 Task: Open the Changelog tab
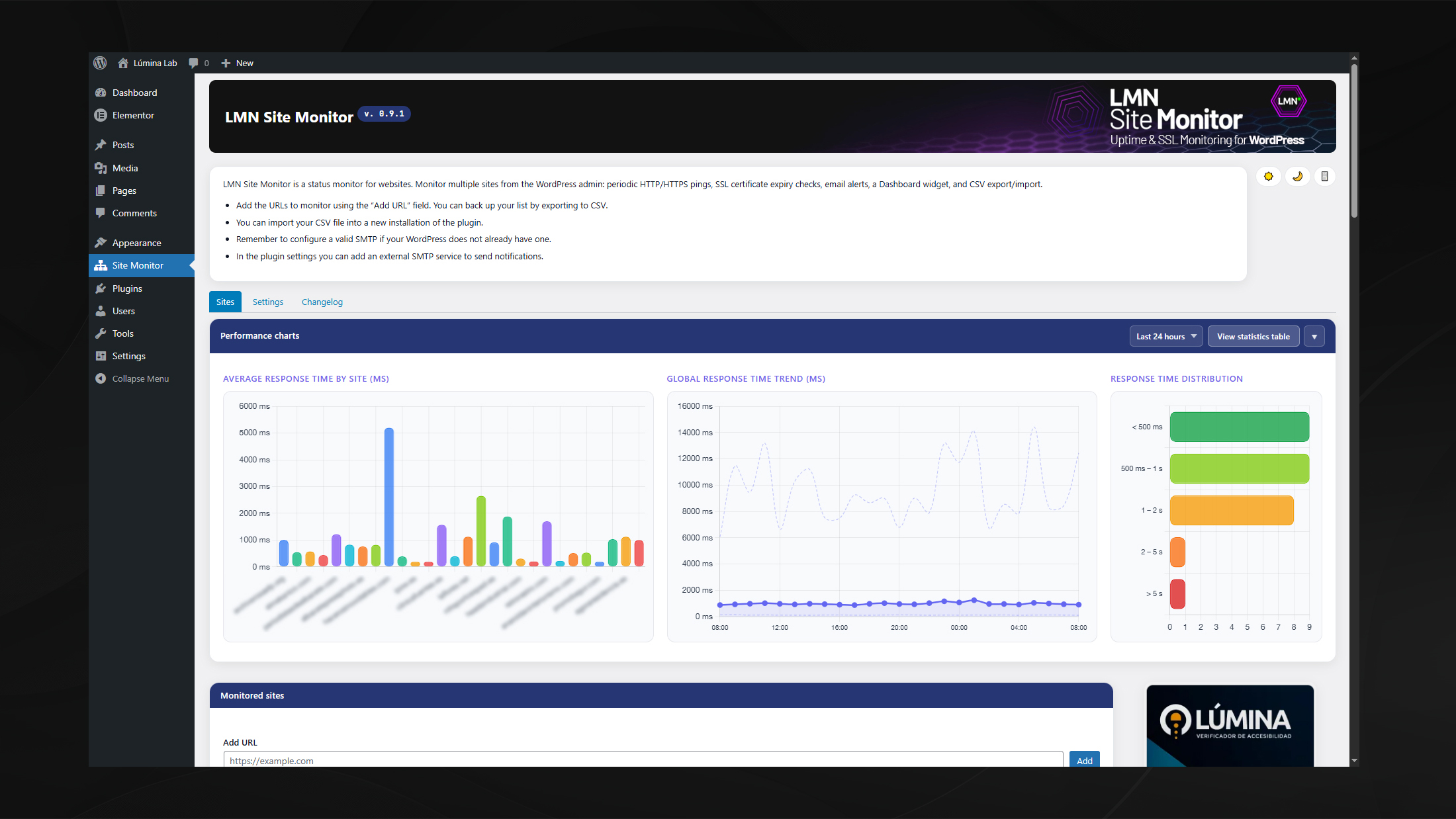pyautogui.click(x=322, y=302)
